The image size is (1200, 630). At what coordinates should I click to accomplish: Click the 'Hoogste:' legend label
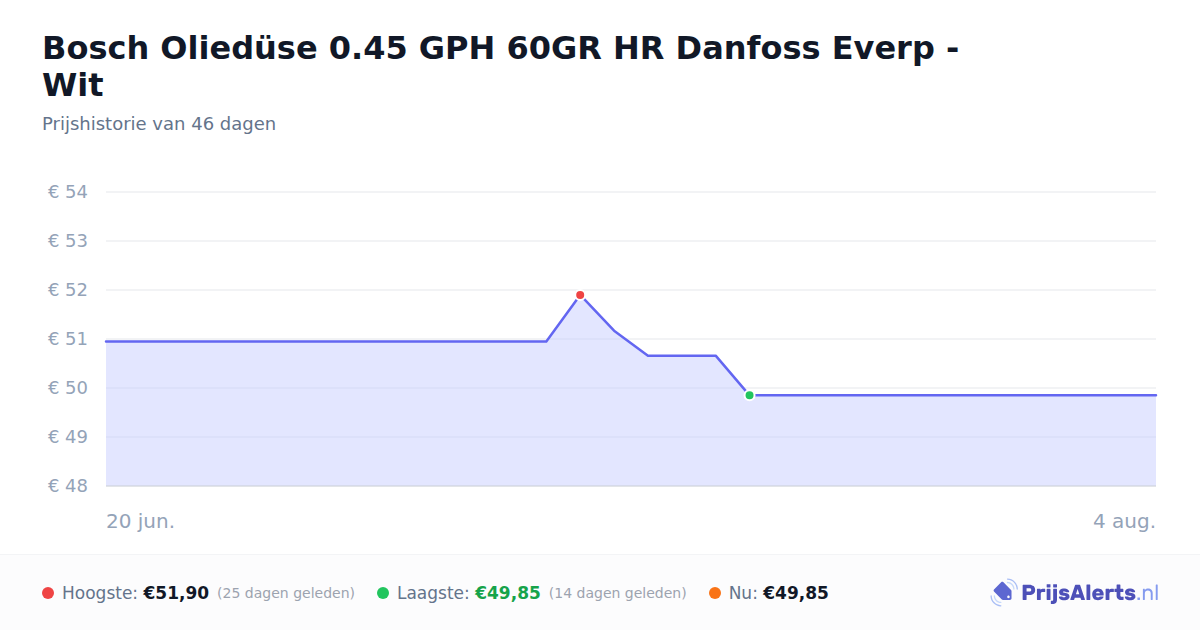tap(100, 593)
